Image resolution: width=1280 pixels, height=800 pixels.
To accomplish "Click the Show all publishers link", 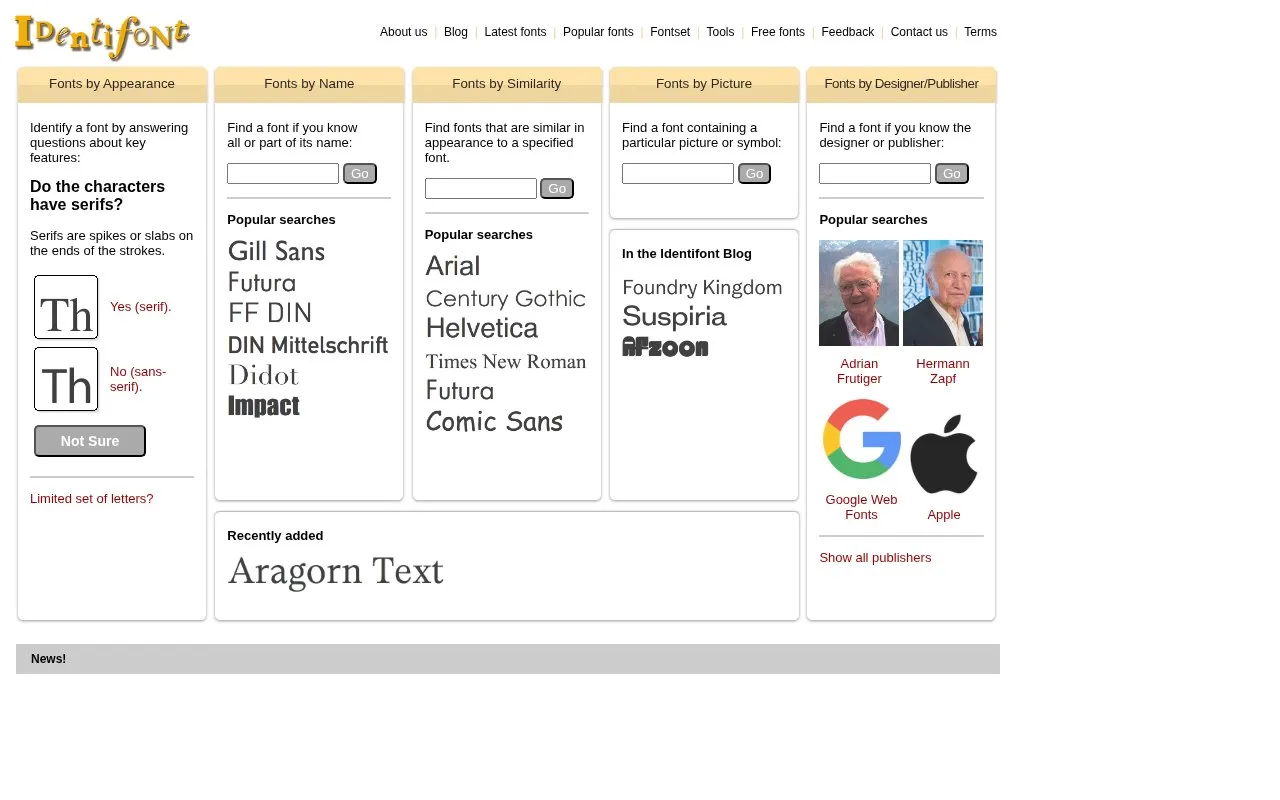I will click(875, 558).
